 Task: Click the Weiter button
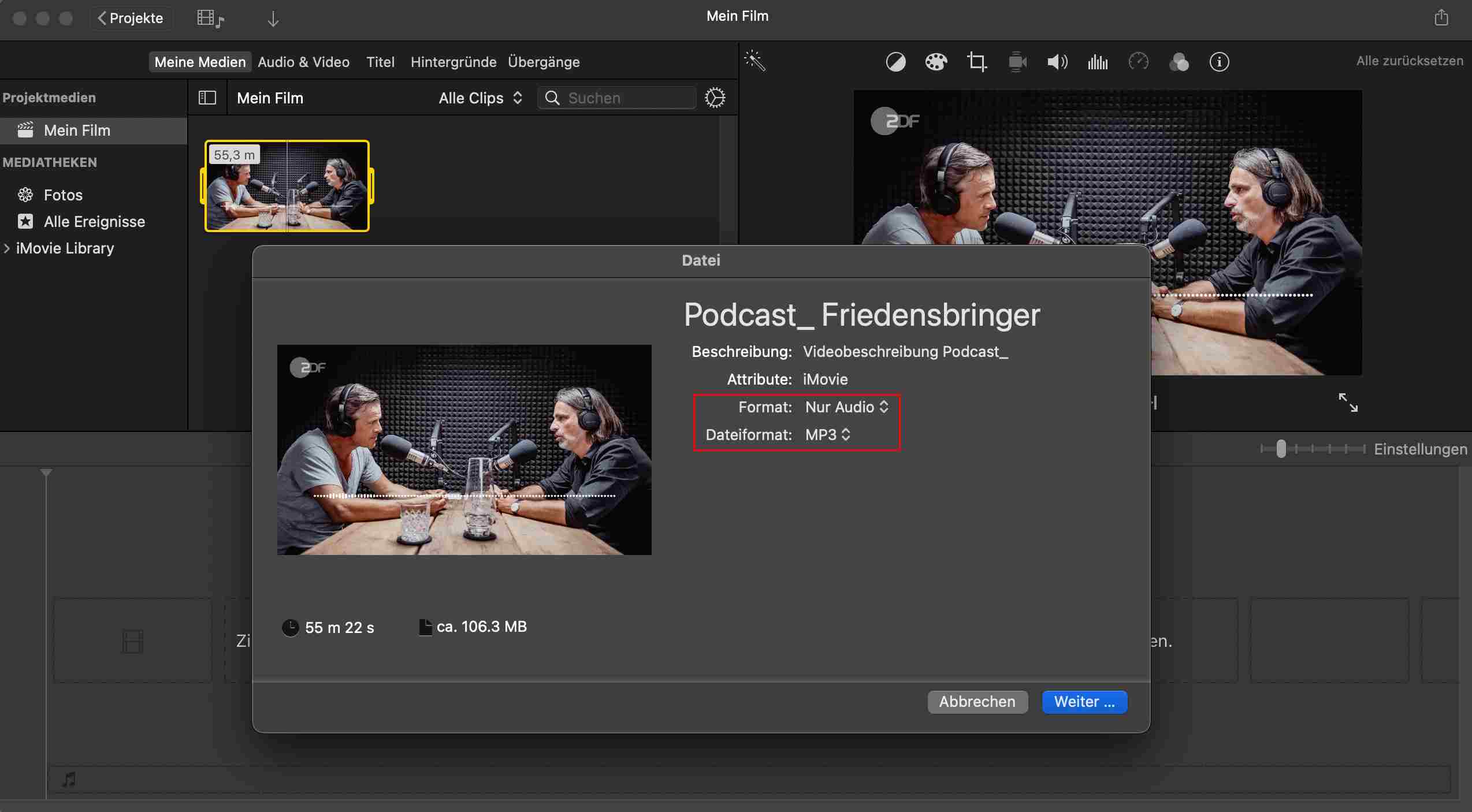1084,702
